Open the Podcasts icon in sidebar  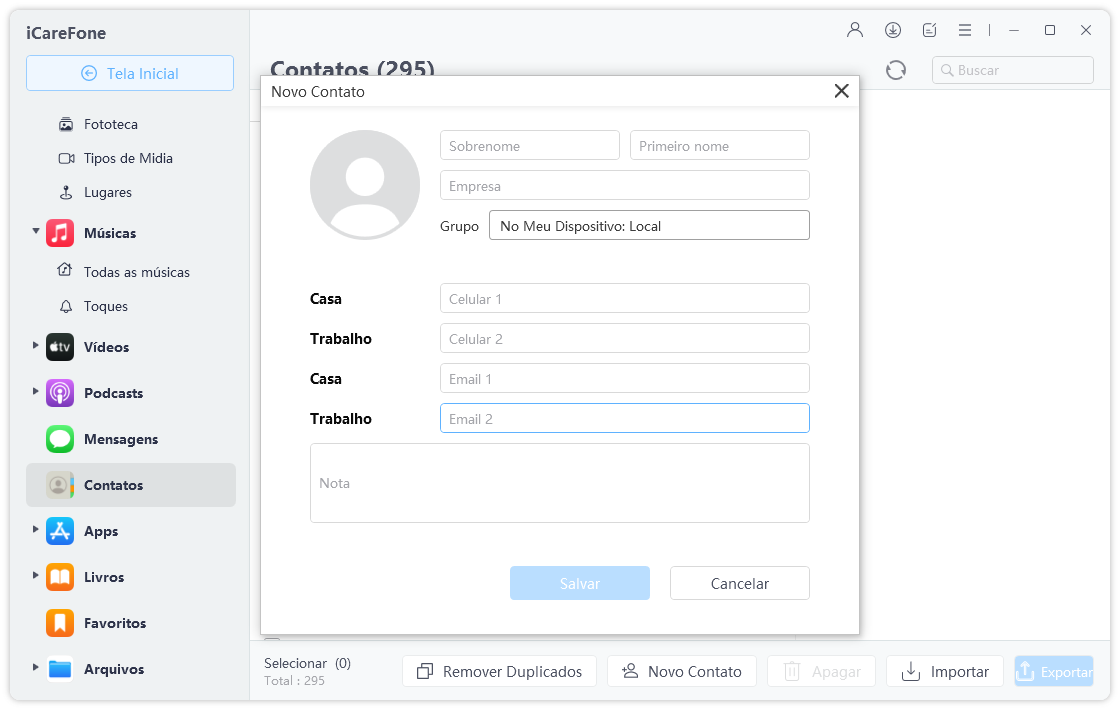pyautogui.click(x=60, y=393)
